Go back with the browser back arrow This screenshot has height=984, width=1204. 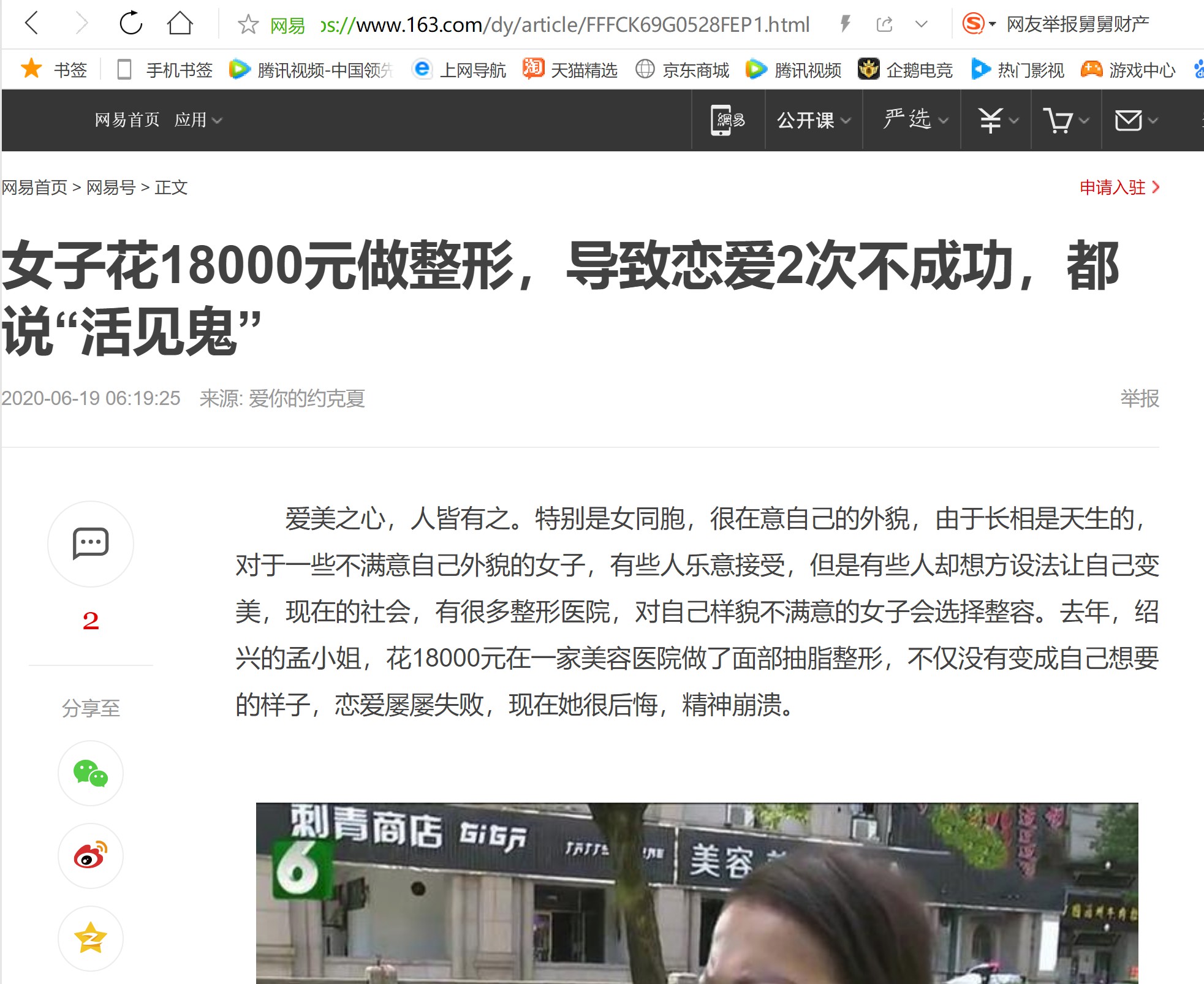point(32,24)
